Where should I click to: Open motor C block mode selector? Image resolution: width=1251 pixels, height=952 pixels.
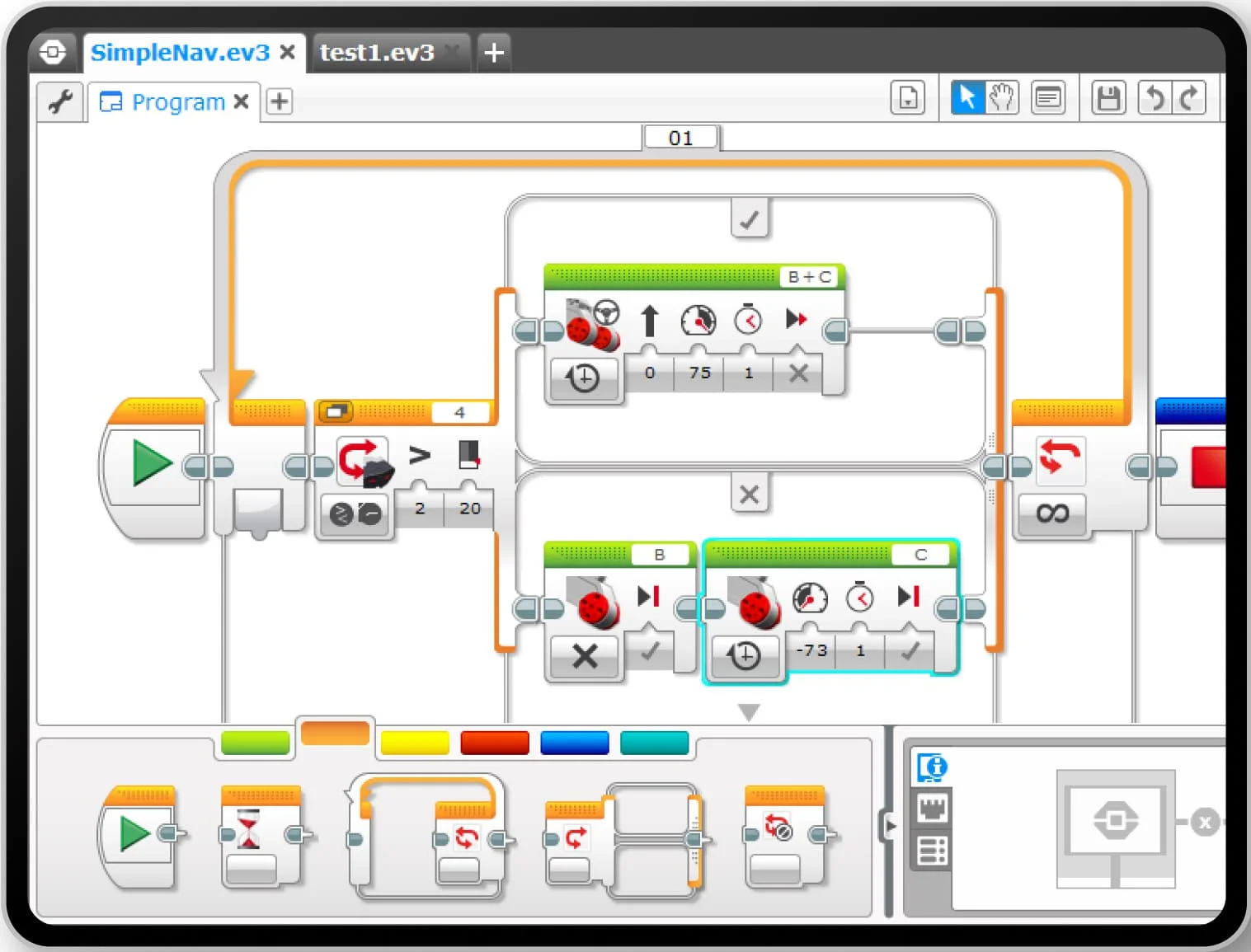point(745,656)
